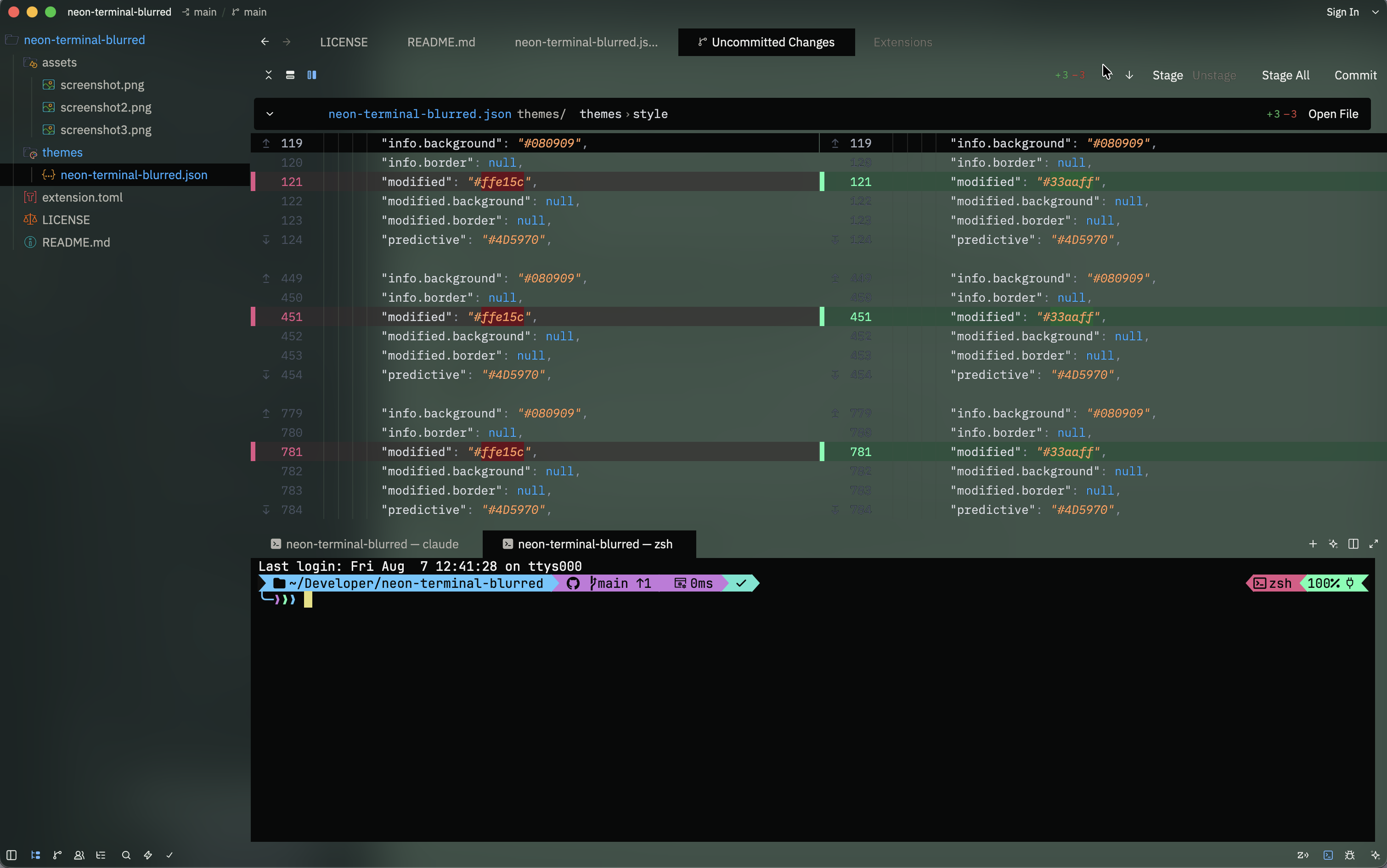Click the checkmark diagnostics status icon
Screen dimensions: 1387x868
[169, 855]
